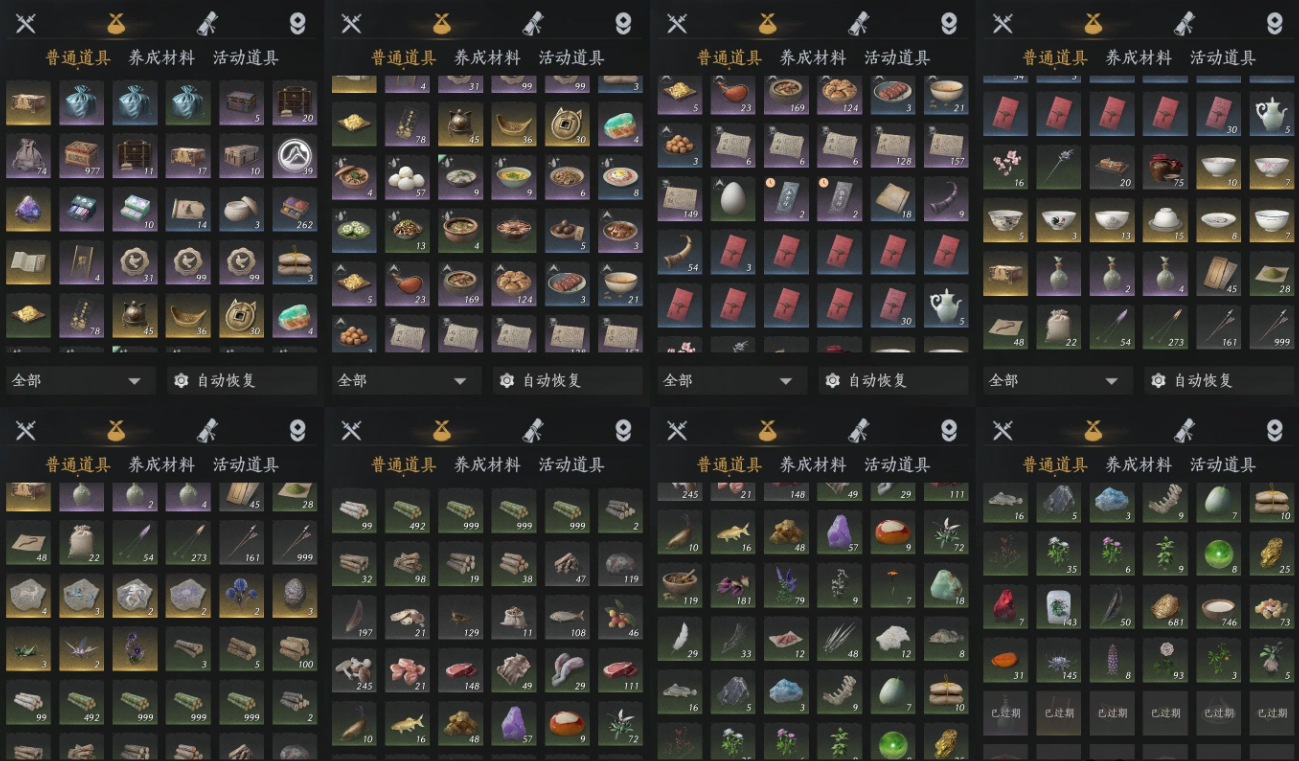Pick the green grasshopper item showing 3
The height and width of the screenshot is (761, 1299).
(28, 648)
